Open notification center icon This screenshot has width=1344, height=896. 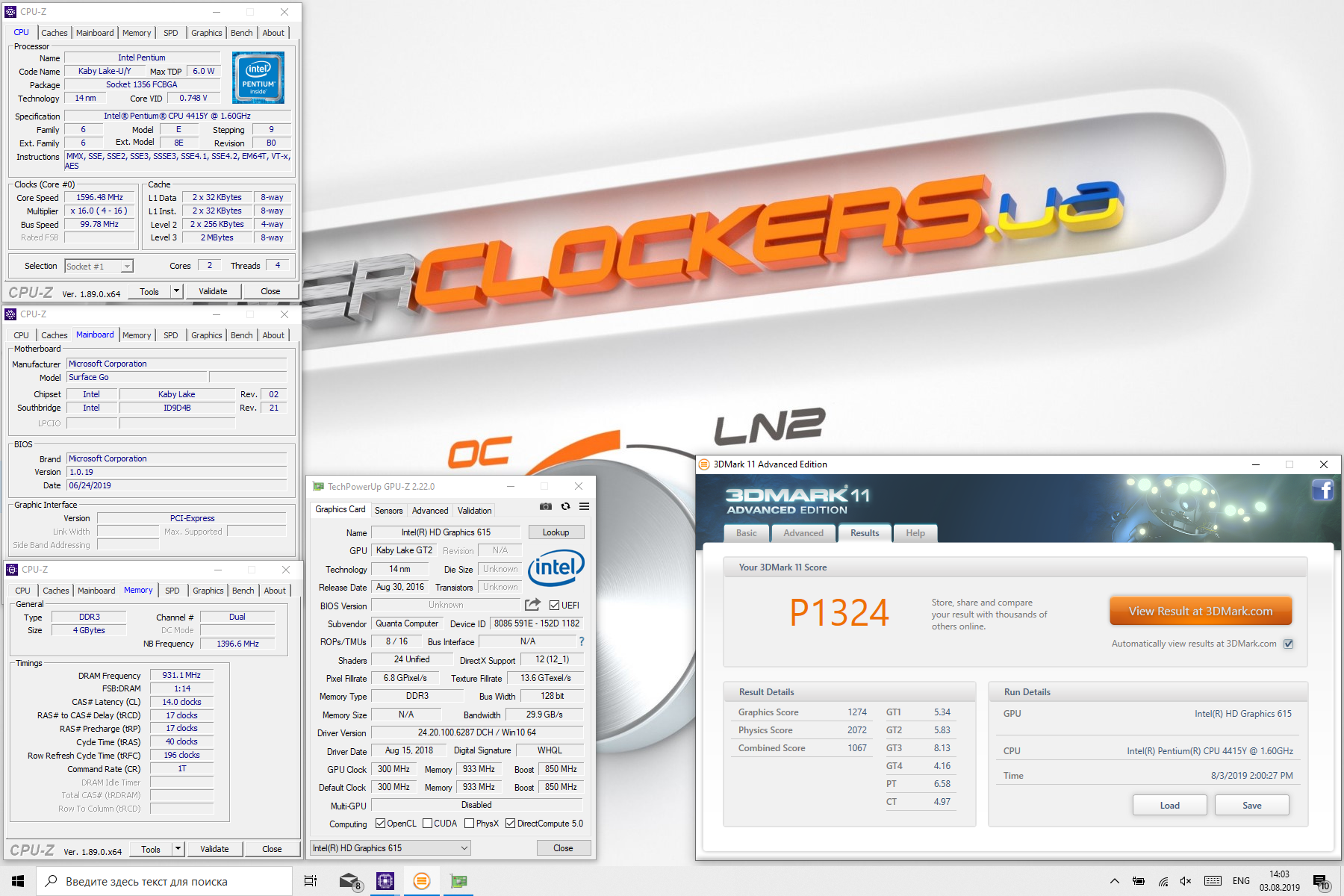click(x=1321, y=882)
